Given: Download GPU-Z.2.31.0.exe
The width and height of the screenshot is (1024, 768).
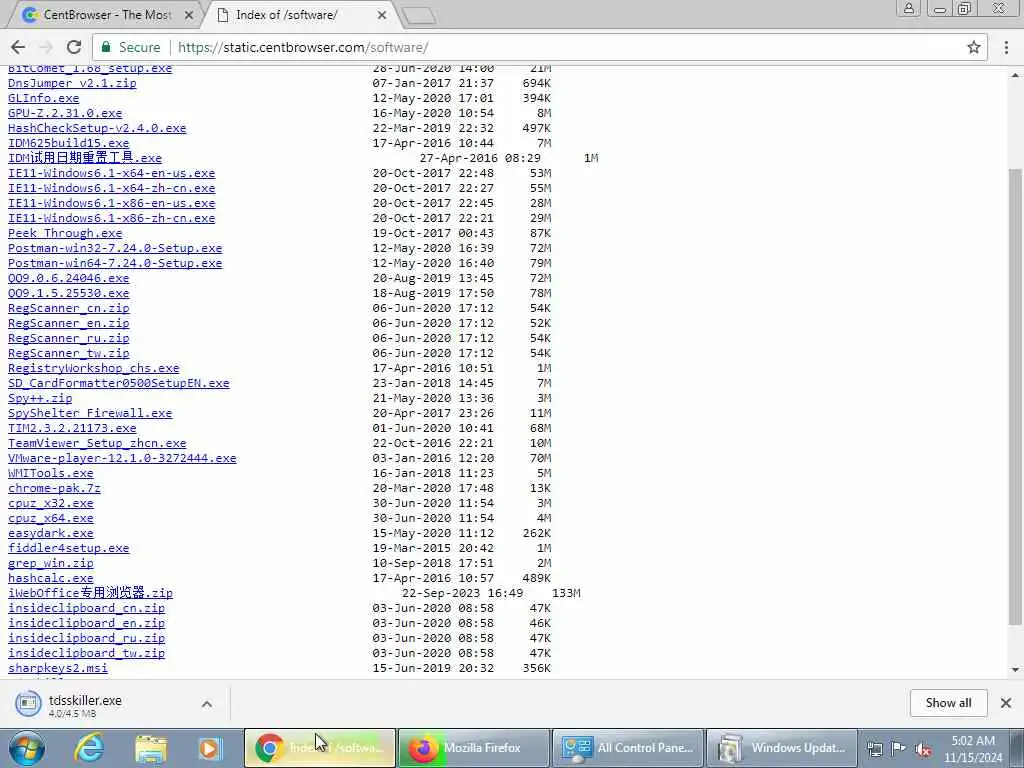Looking at the screenshot, I should tap(65, 113).
